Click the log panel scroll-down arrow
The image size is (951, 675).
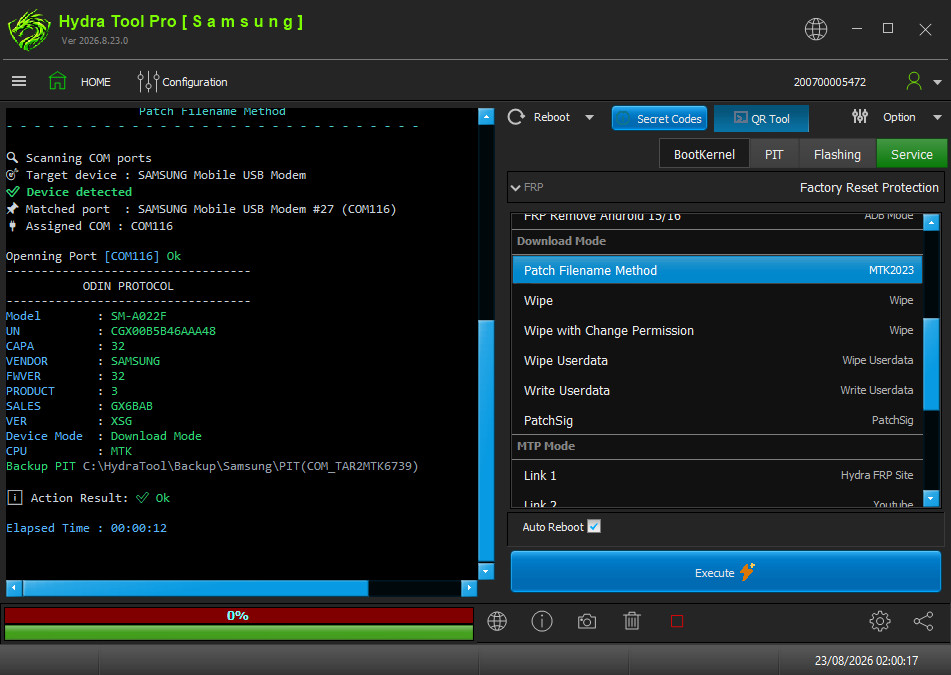486,571
